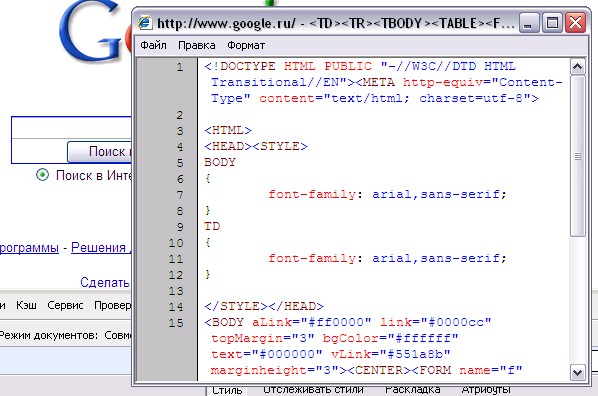
Task: Minimize the source viewer window
Action: pyautogui.click(x=529, y=23)
